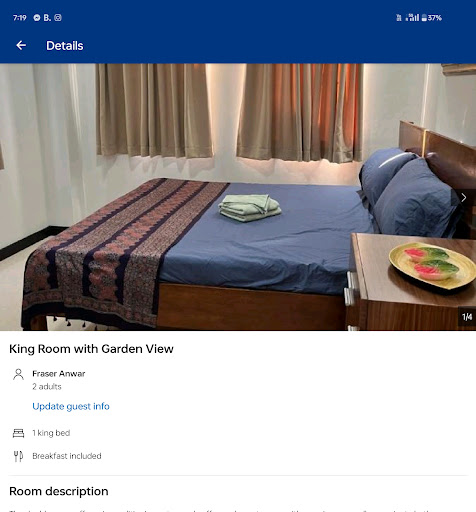476x512 pixels.
Task: Tap the Breakfast included text
Action: tap(67, 456)
